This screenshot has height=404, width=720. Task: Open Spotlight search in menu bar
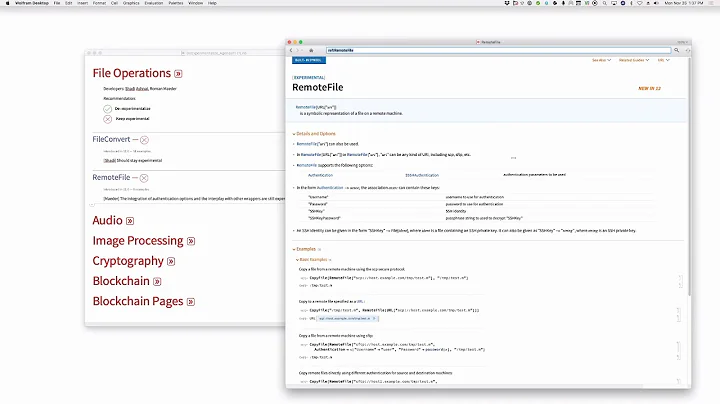605,3
